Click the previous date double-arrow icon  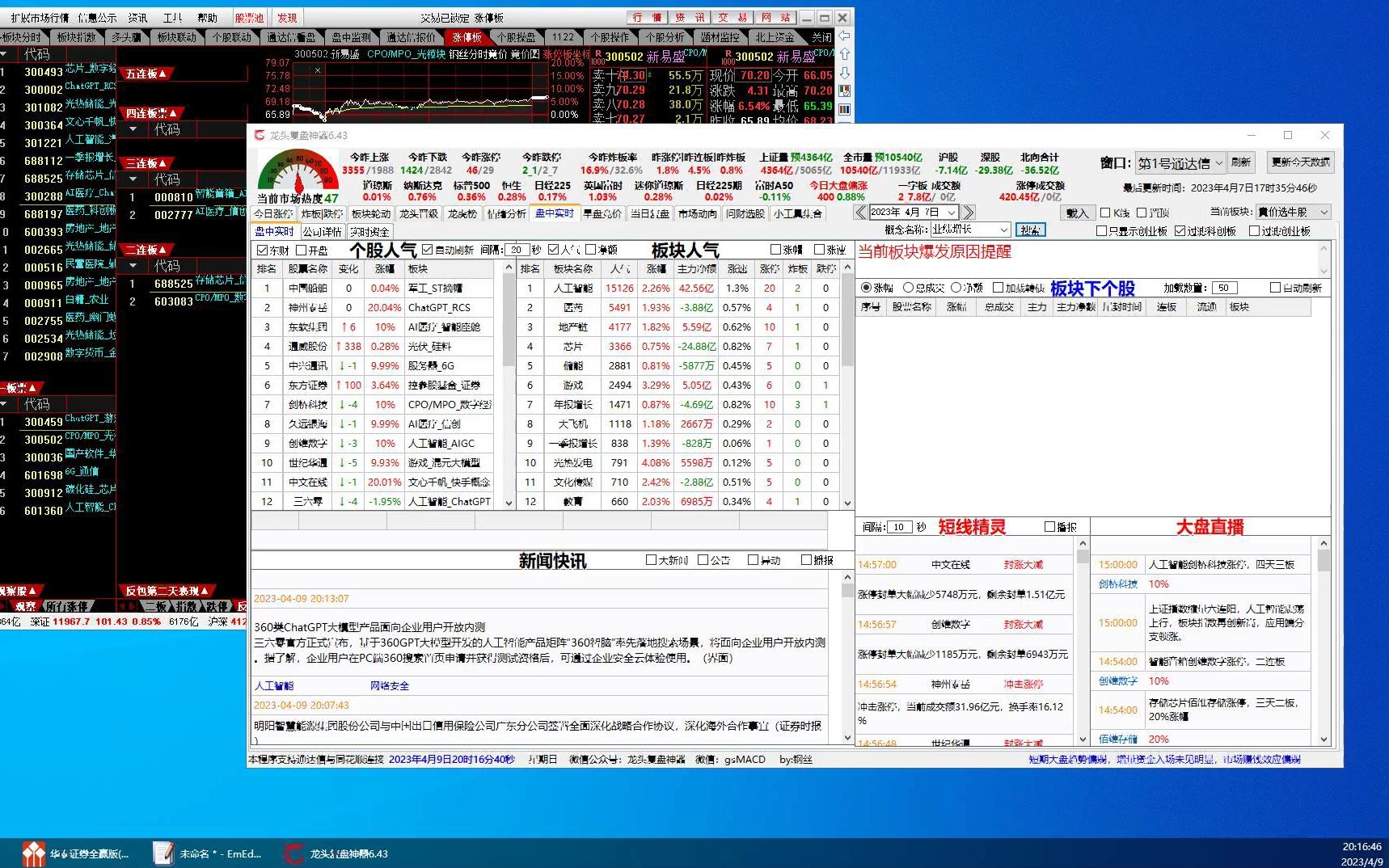coord(861,212)
